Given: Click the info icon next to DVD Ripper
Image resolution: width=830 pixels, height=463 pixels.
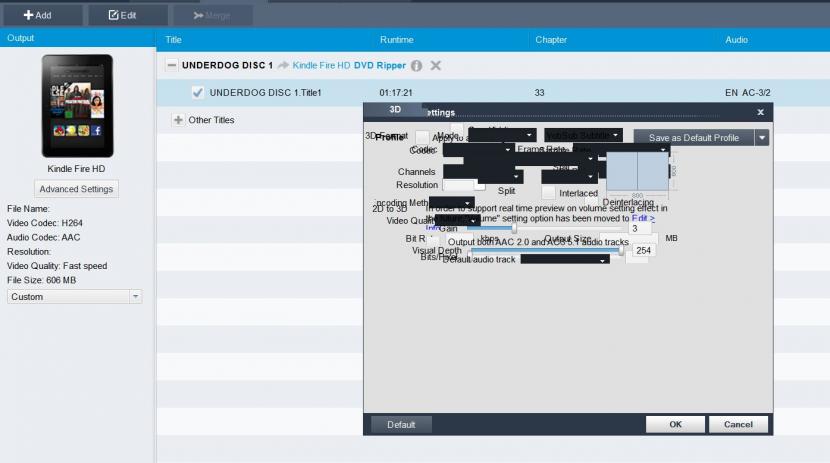Looking at the screenshot, I should tap(417, 66).
